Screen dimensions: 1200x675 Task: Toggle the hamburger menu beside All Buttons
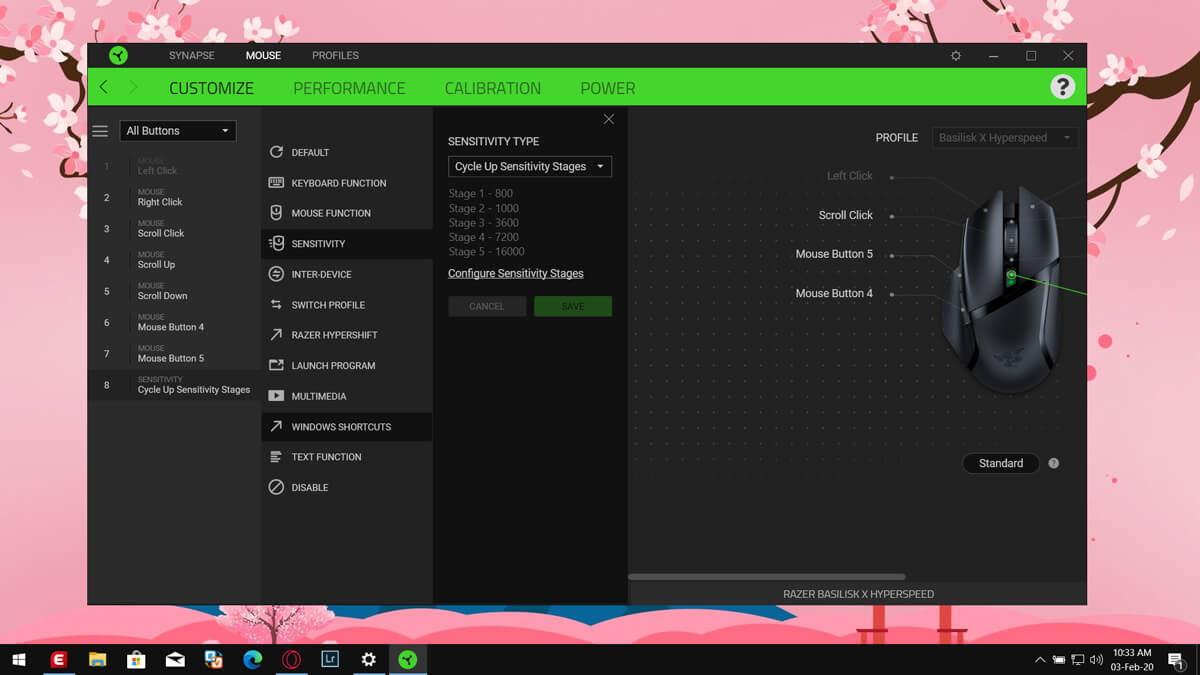coord(100,131)
